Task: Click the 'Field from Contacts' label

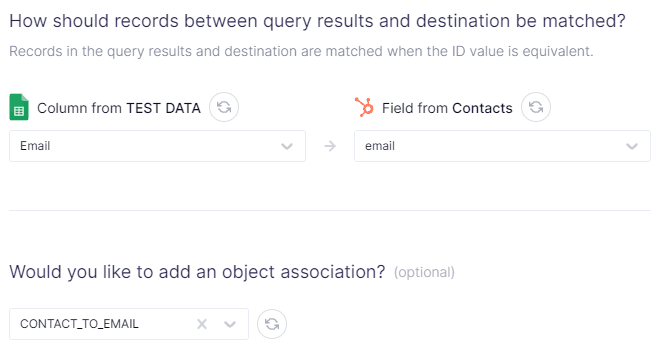Action: [447, 108]
